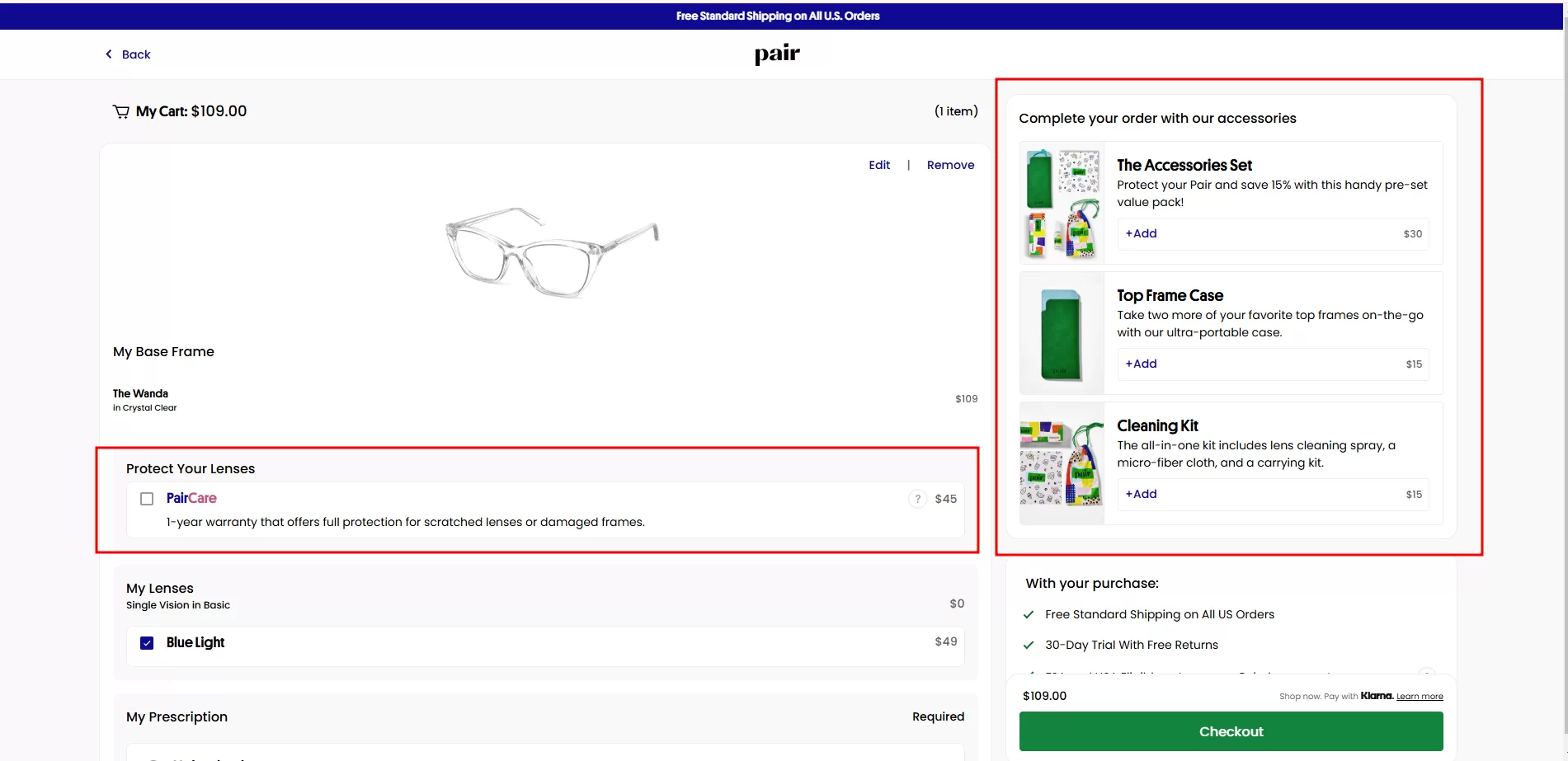This screenshot has width=1568, height=761.
Task: Open the PairCare question mark tooltip
Action: pyautogui.click(x=916, y=499)
